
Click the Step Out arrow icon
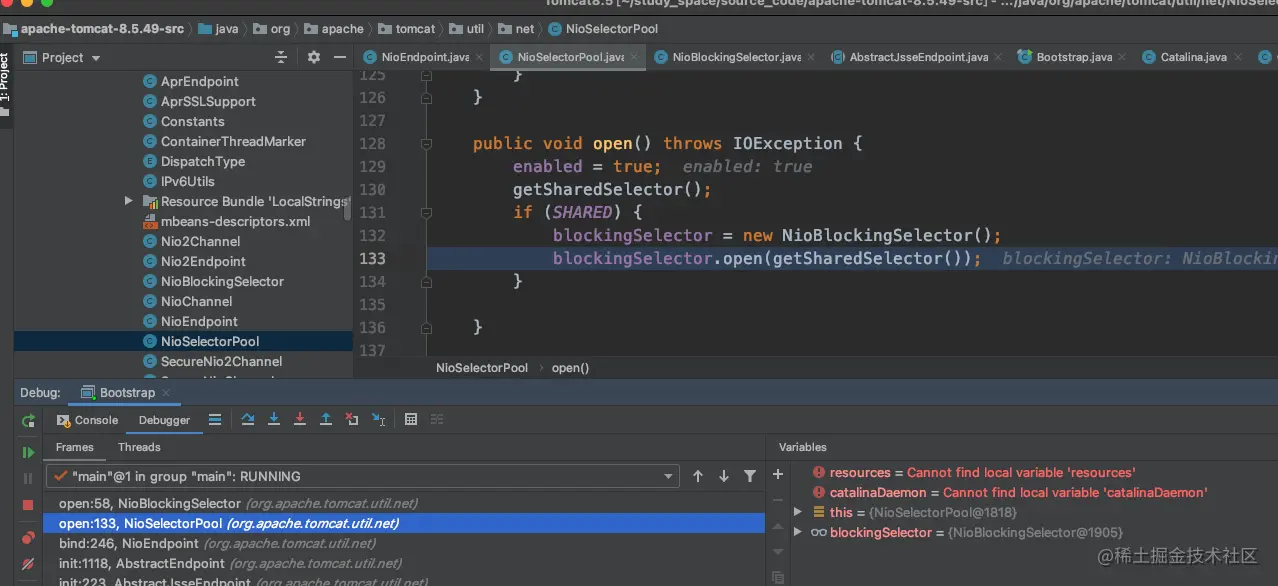(326, 420)
